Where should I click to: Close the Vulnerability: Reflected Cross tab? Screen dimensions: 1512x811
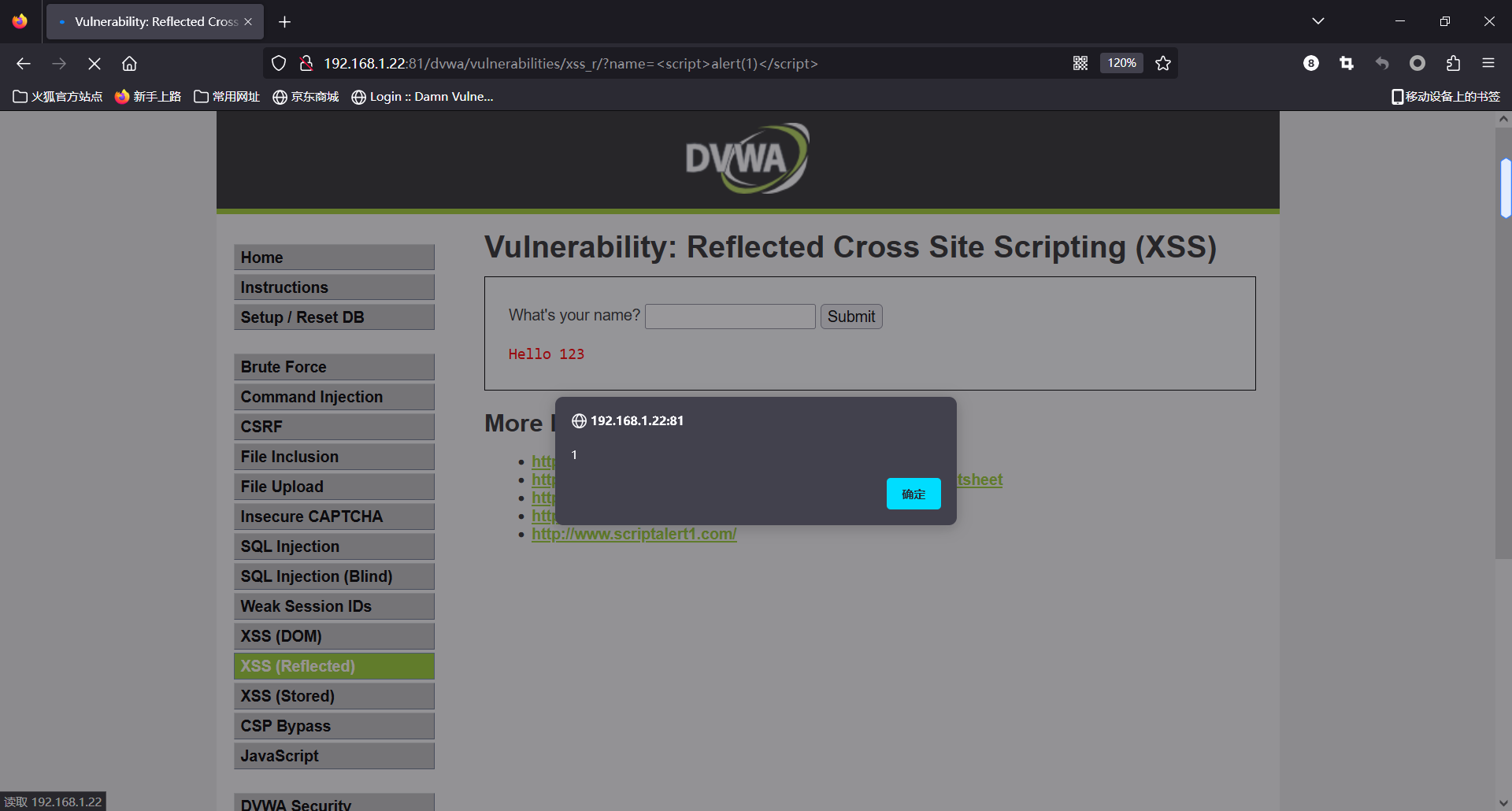coord(248,22)
